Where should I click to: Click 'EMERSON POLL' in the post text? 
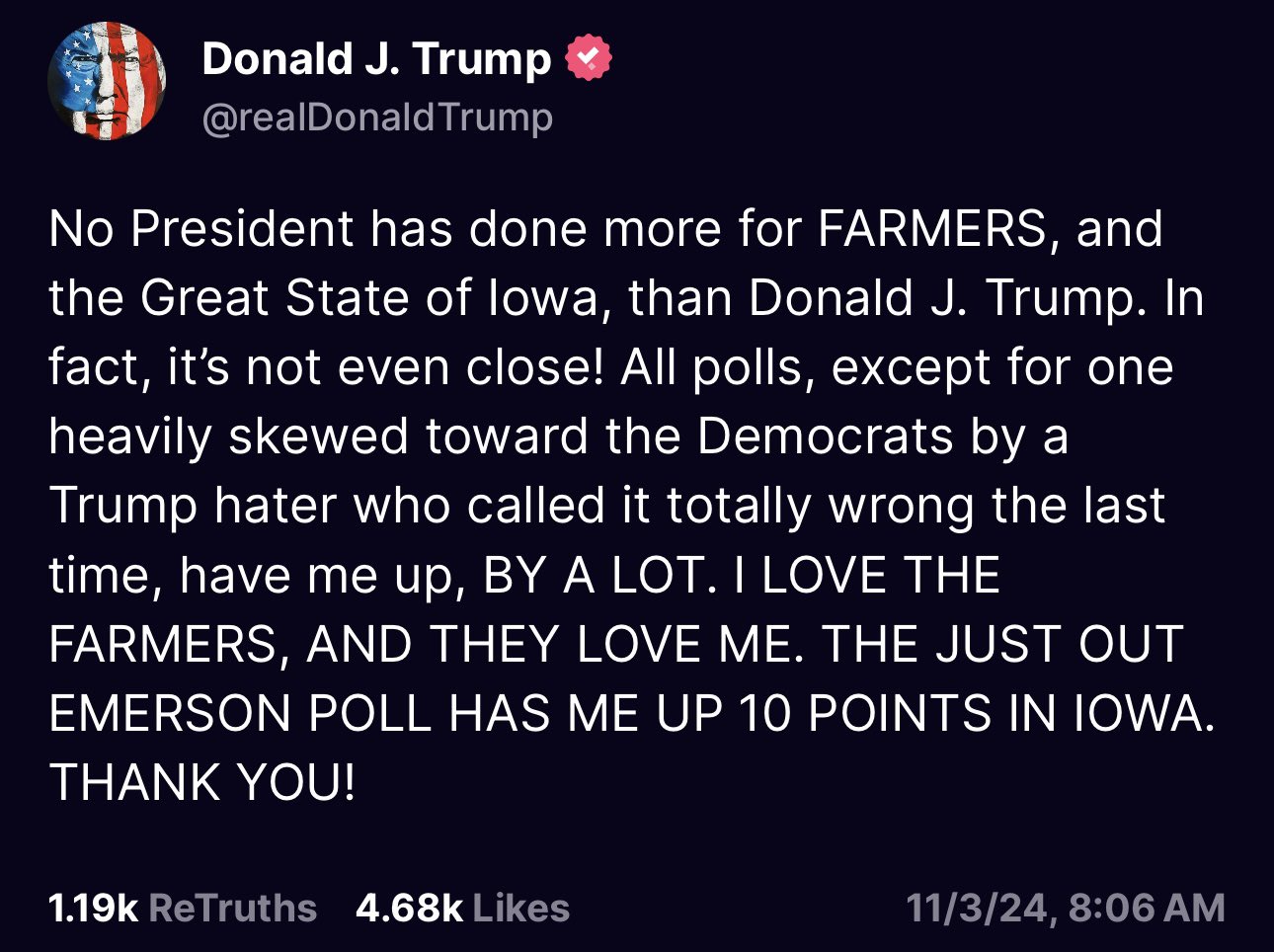tap(240, 713)
